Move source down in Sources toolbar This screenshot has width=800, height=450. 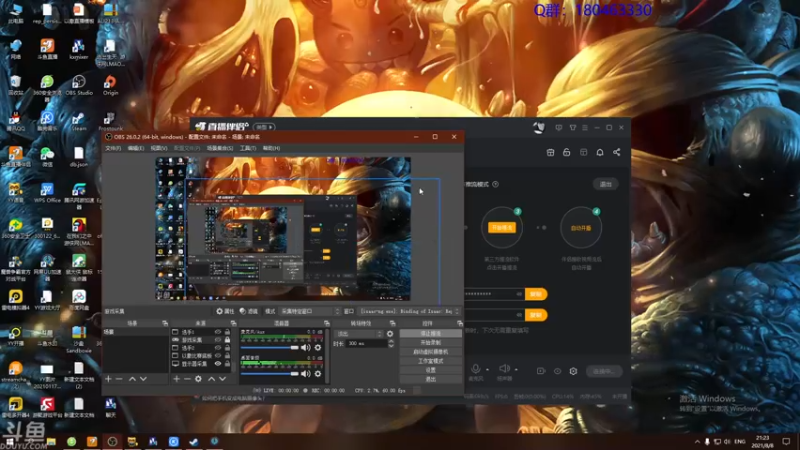click(222, 379)
